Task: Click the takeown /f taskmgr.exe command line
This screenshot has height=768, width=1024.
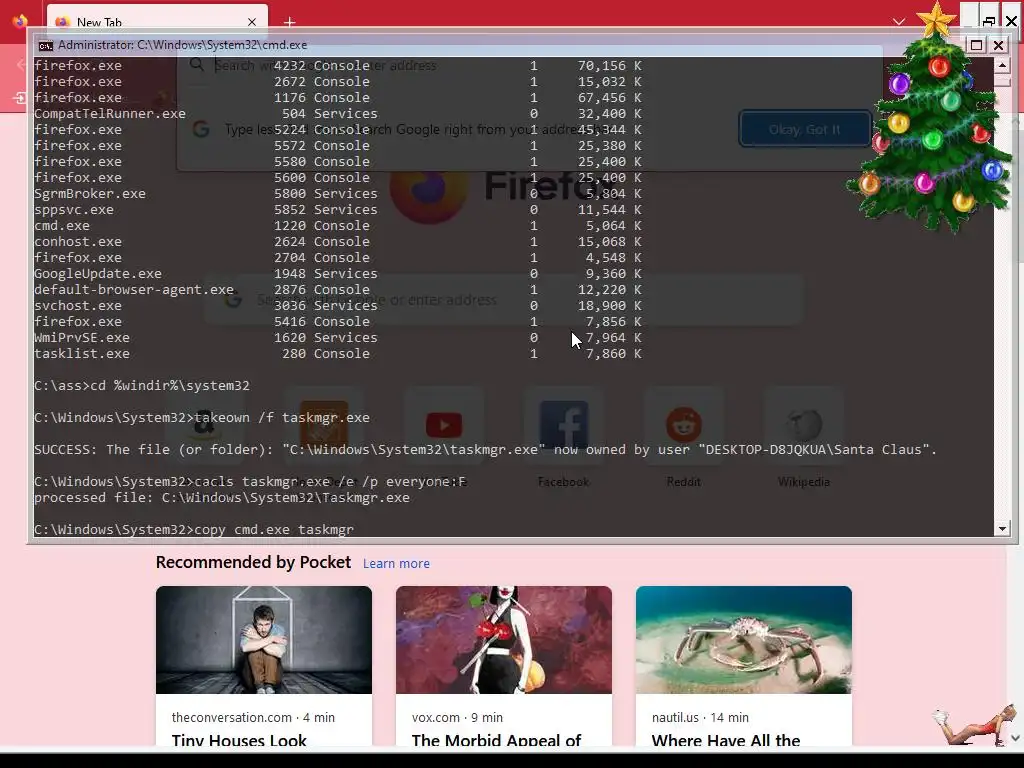Action: click(202, 417)
